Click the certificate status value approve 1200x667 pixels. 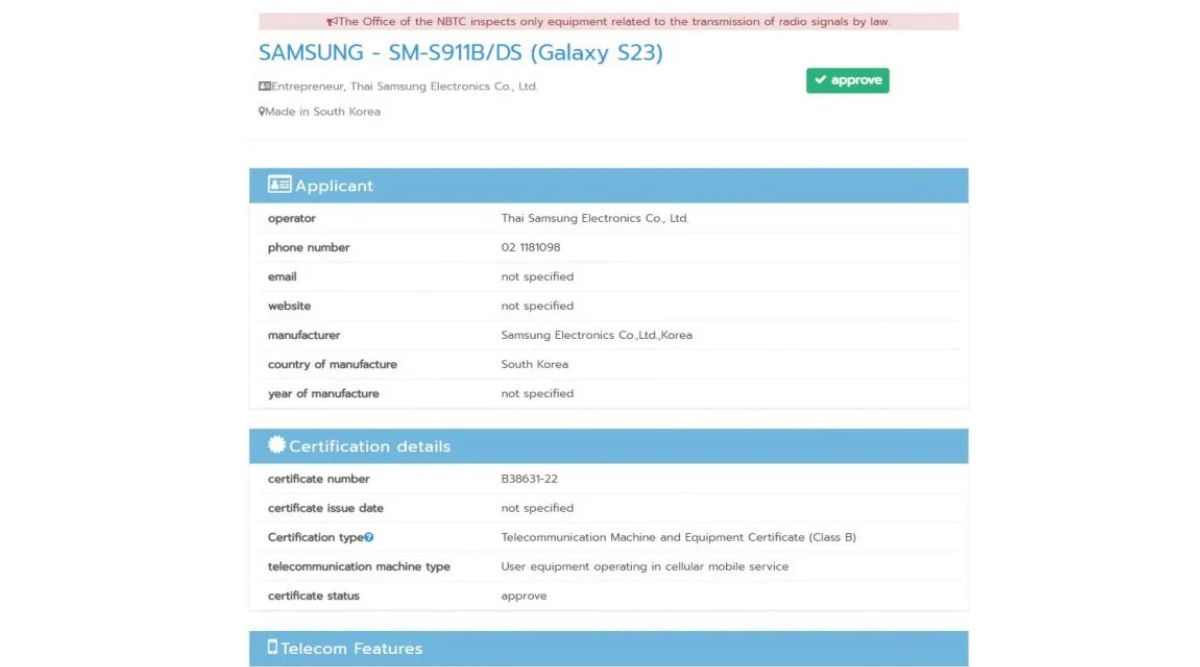(x=522, y=595)
